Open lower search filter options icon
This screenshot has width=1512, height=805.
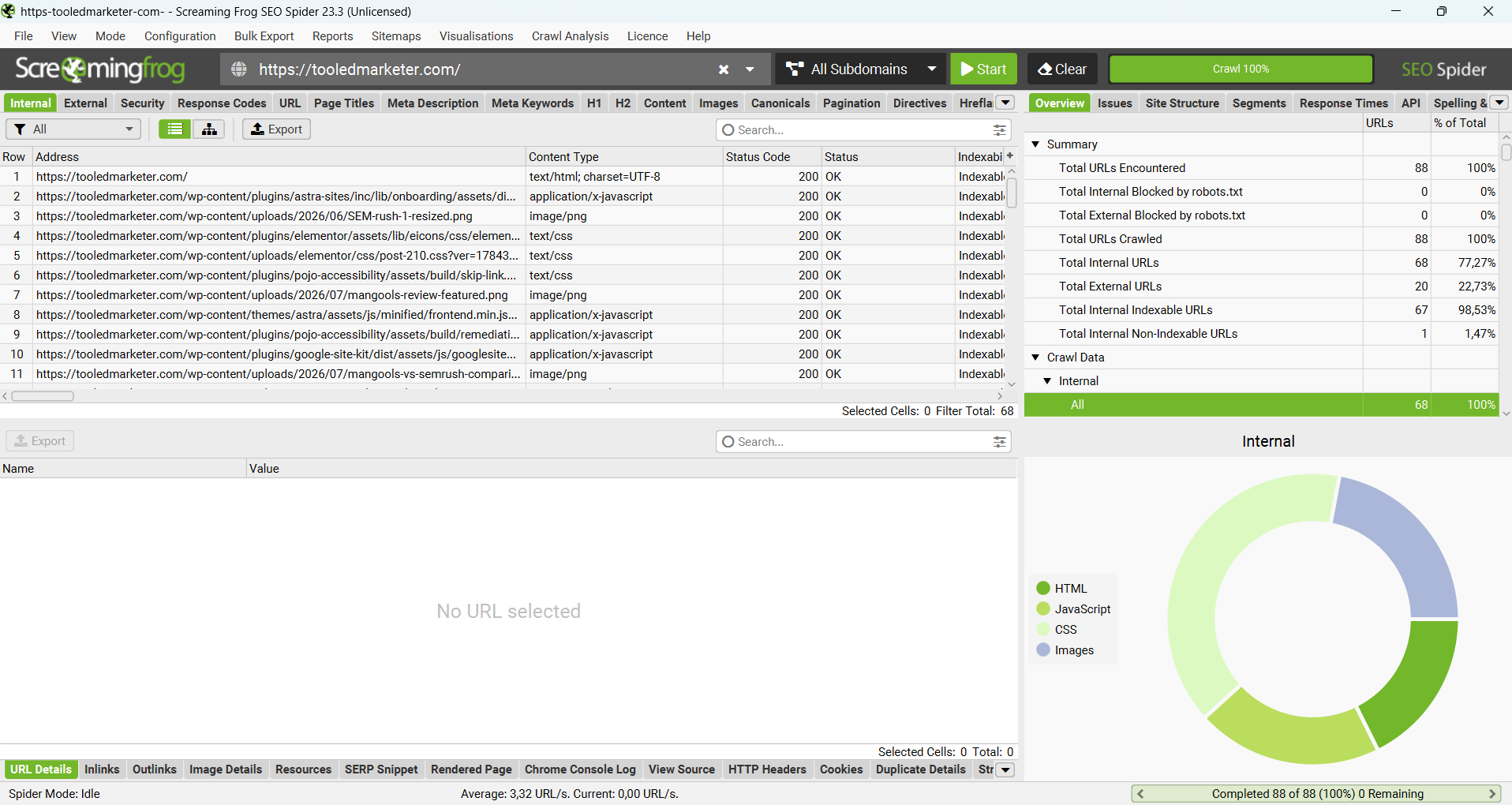[x=1000, y=442]
